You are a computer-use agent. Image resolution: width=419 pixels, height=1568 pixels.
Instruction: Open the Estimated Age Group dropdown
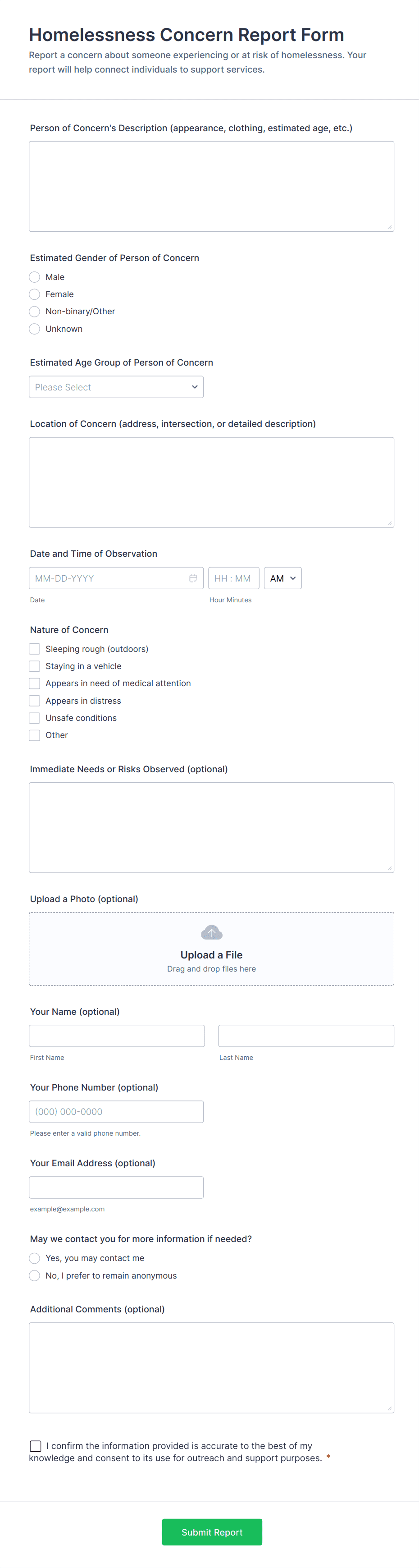[116, 387]
